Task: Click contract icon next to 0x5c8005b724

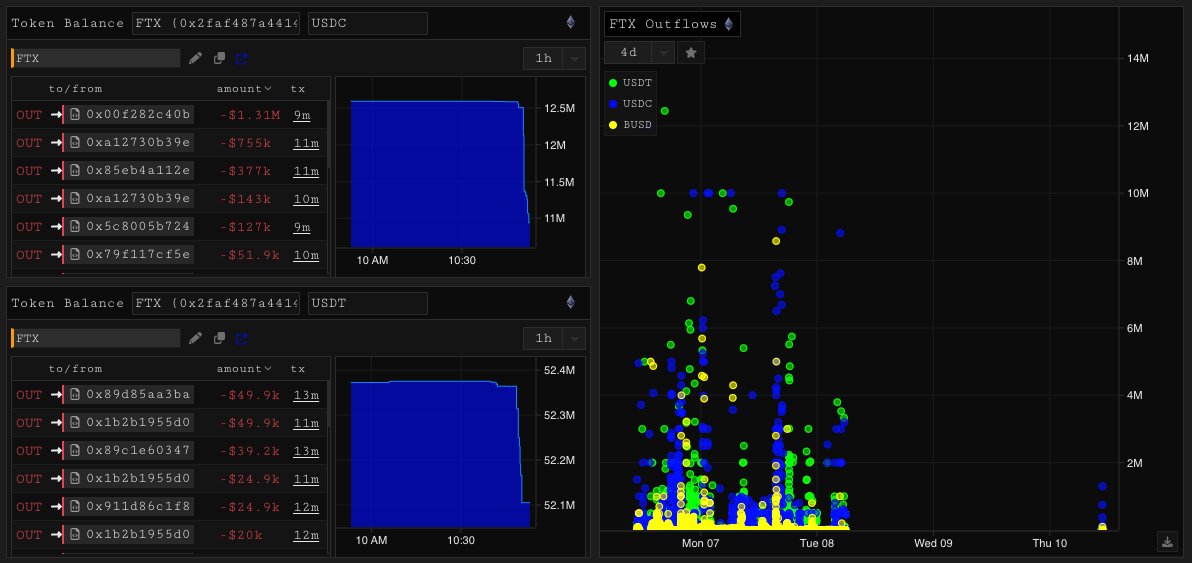Action: point(74,226)
